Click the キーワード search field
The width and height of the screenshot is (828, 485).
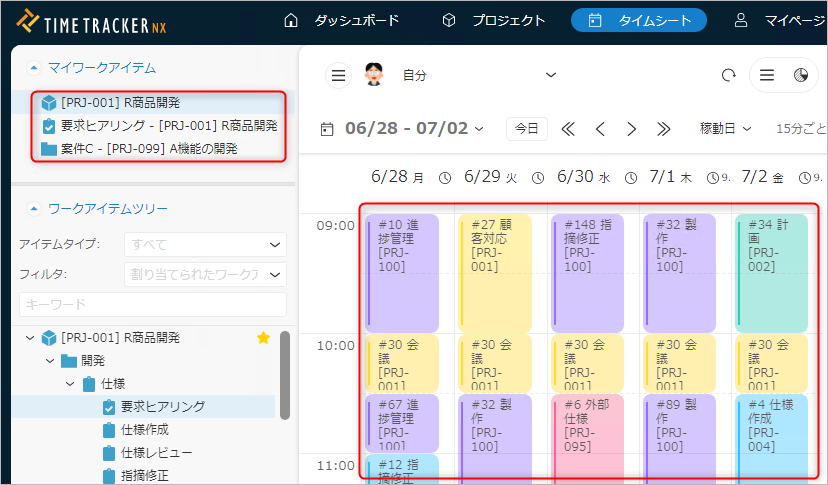[152, 304]
